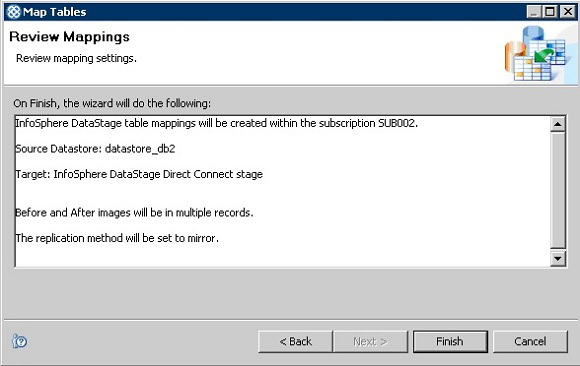Click the summary box scrollbar thumb
The image size is (580, 366).
pos(557,190)
